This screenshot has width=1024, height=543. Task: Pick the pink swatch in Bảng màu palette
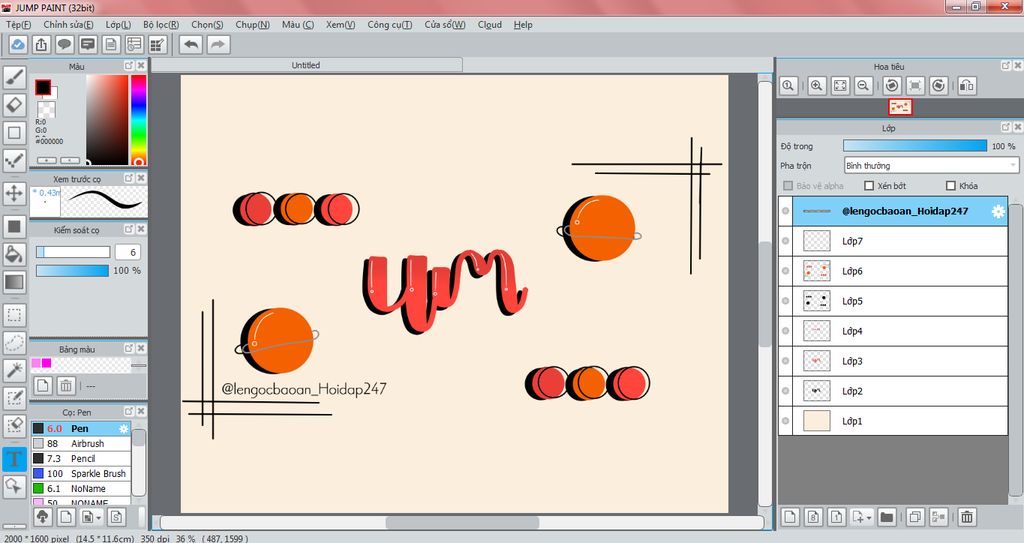pos(36,363)
